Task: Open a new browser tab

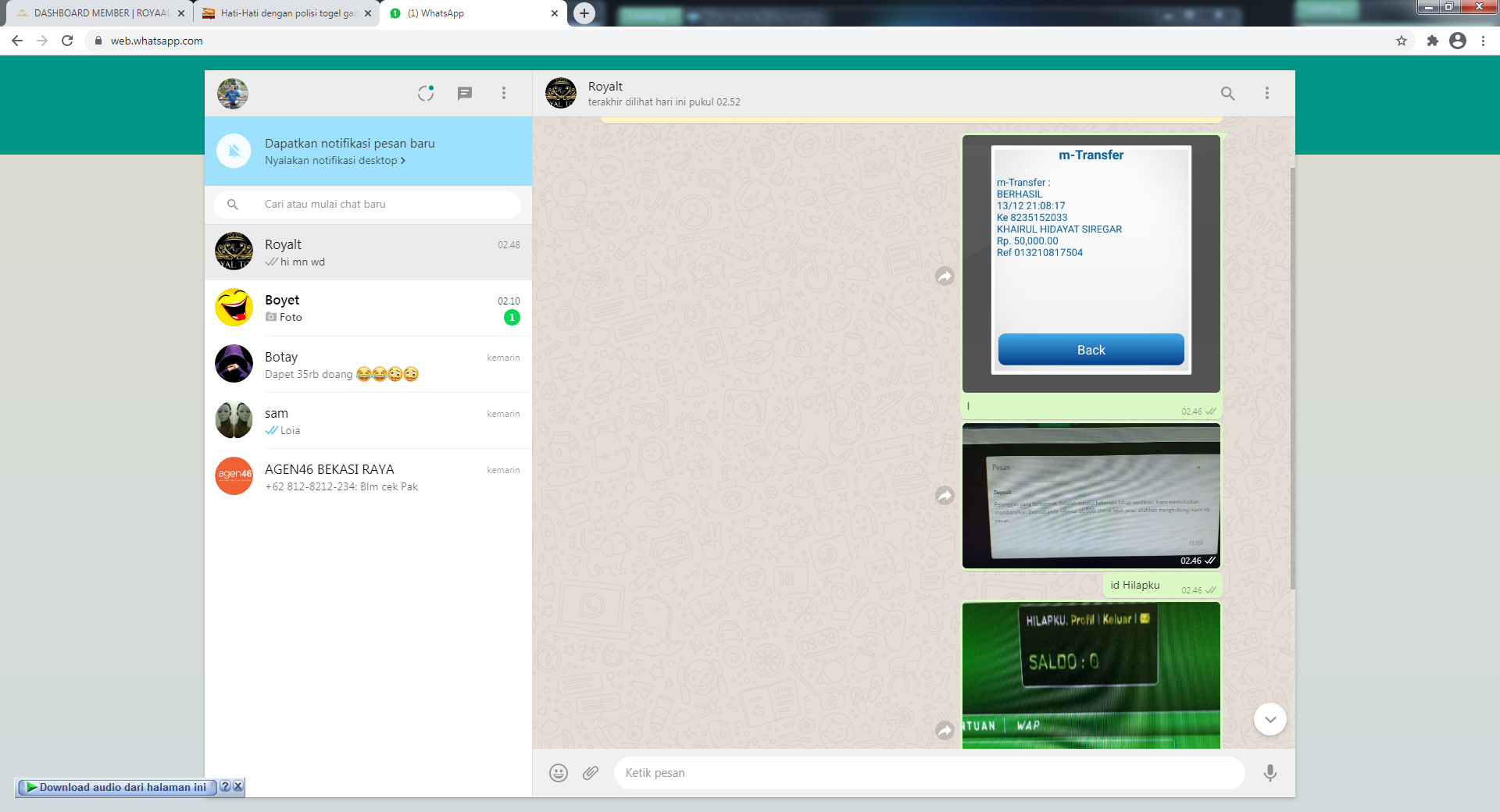Action: [x=584, y=13]
